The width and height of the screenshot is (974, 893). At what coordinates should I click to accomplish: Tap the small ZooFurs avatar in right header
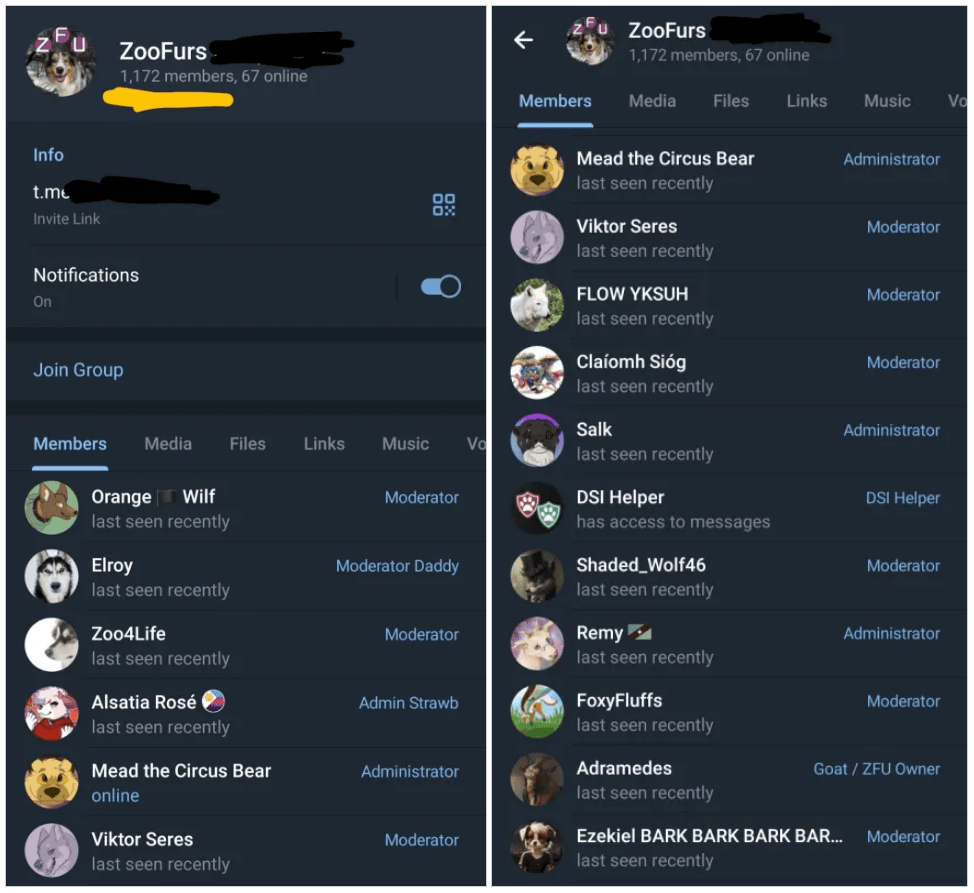click(x=589, y=40)
